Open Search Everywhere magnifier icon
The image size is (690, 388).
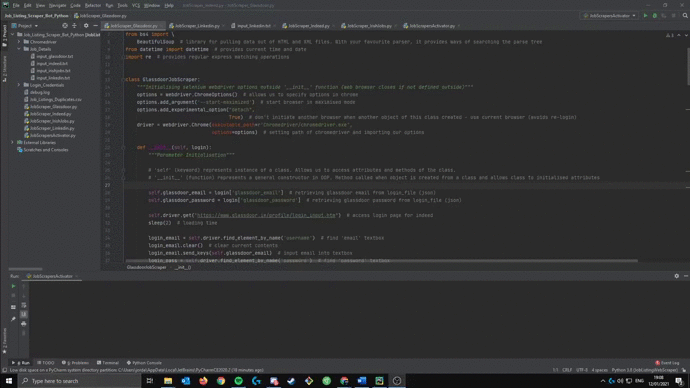pos(685,16)
